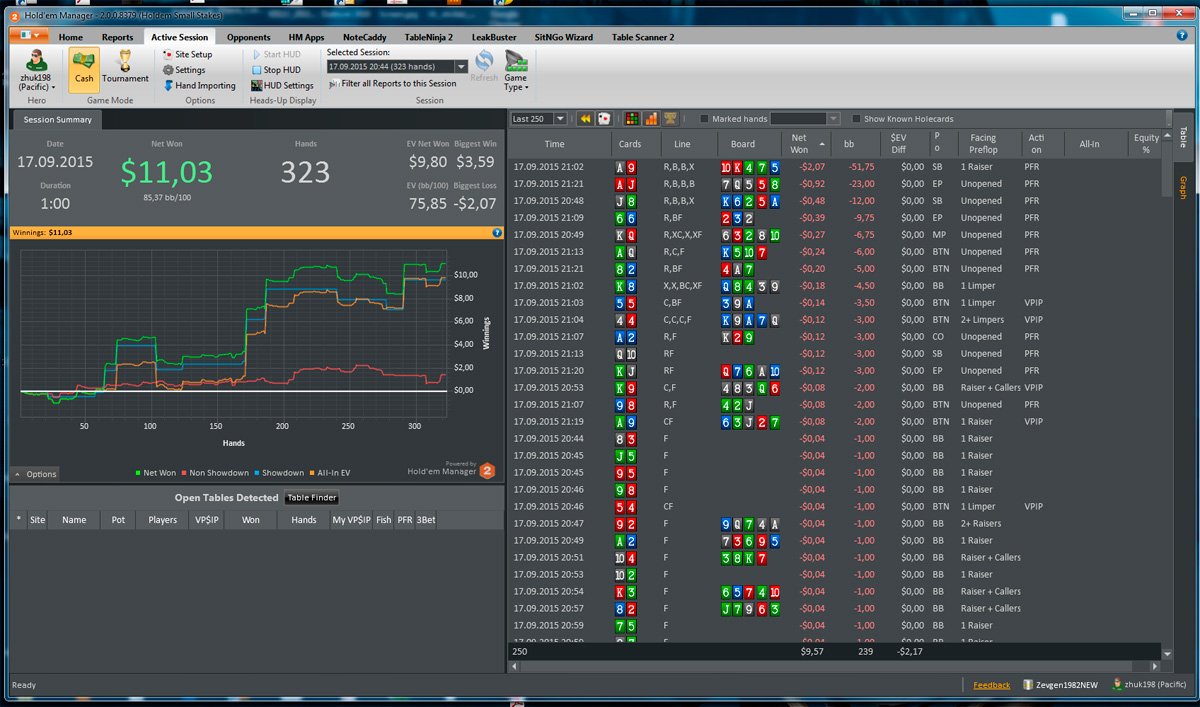Click Filter all Reports to this Session
The width and height of the screenshot is (1200, 707).
392,84
